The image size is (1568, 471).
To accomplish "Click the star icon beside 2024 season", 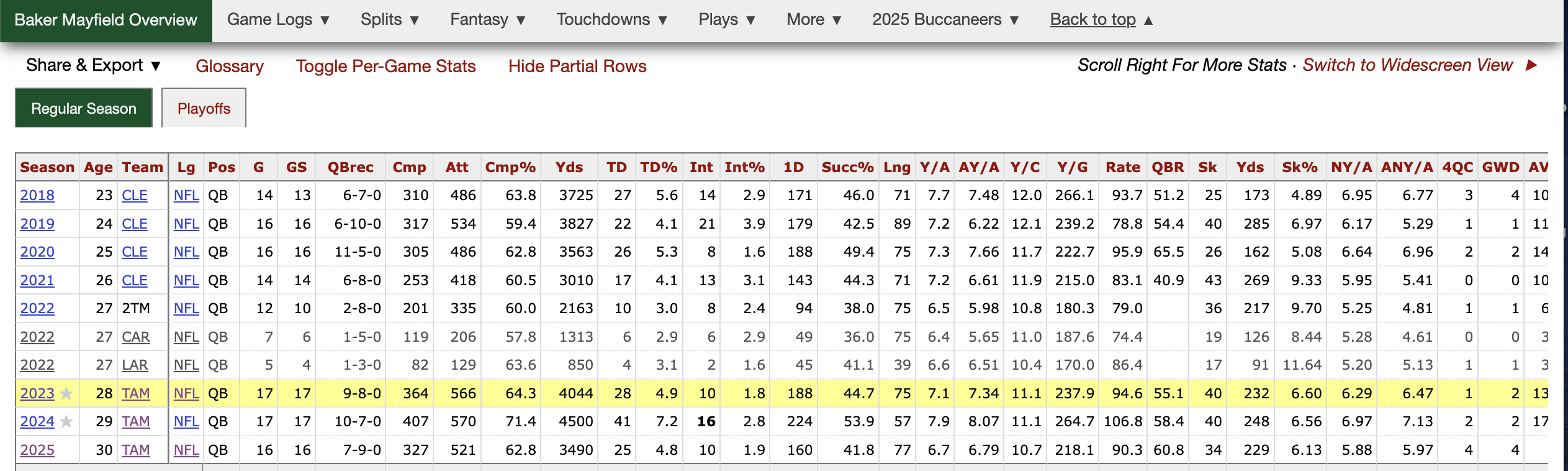I will [x=67, y=422].
